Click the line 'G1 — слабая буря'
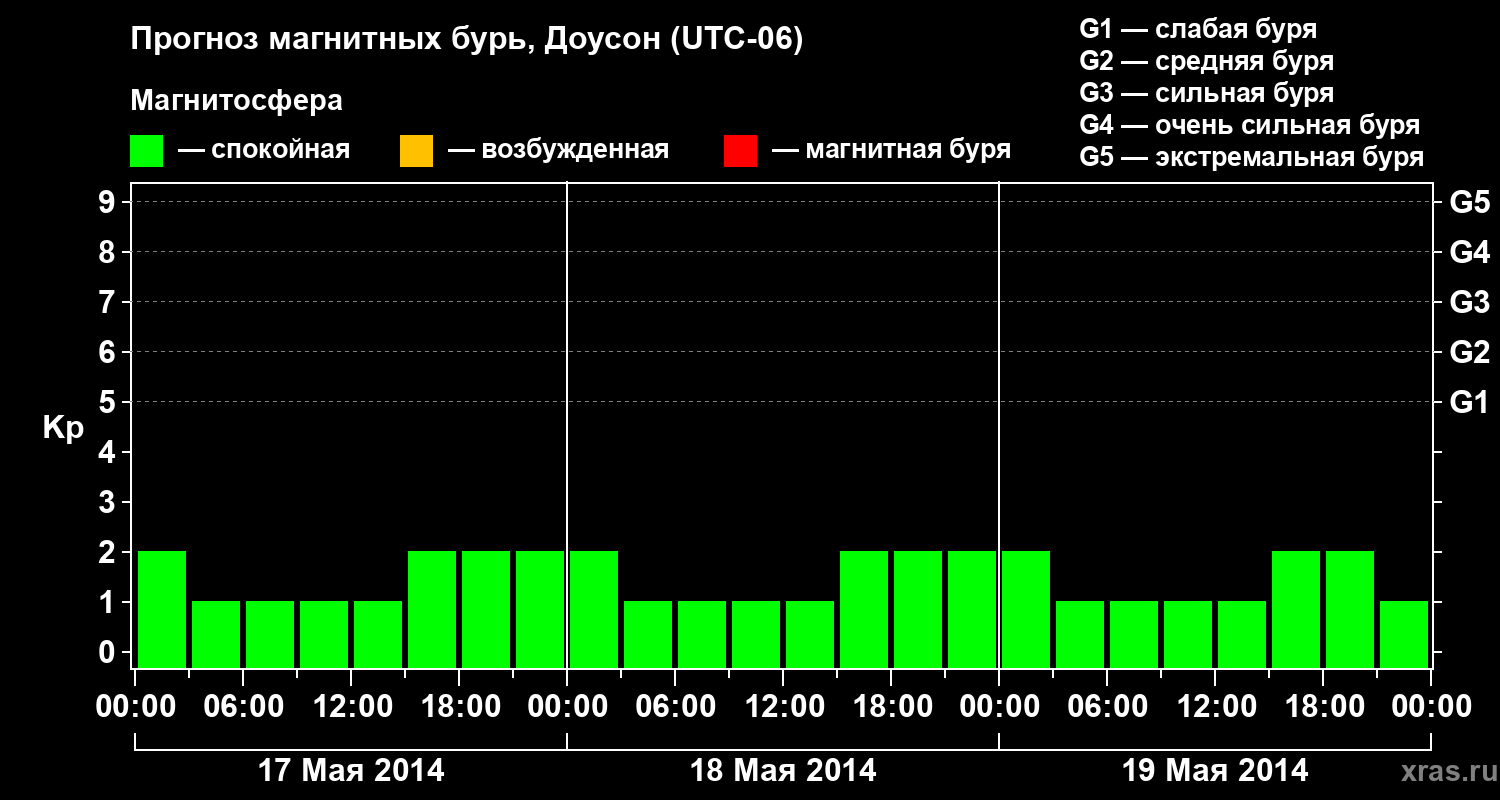Image resolution: width=1500 pixels, height=800 pixels. tap(1198, 28)
